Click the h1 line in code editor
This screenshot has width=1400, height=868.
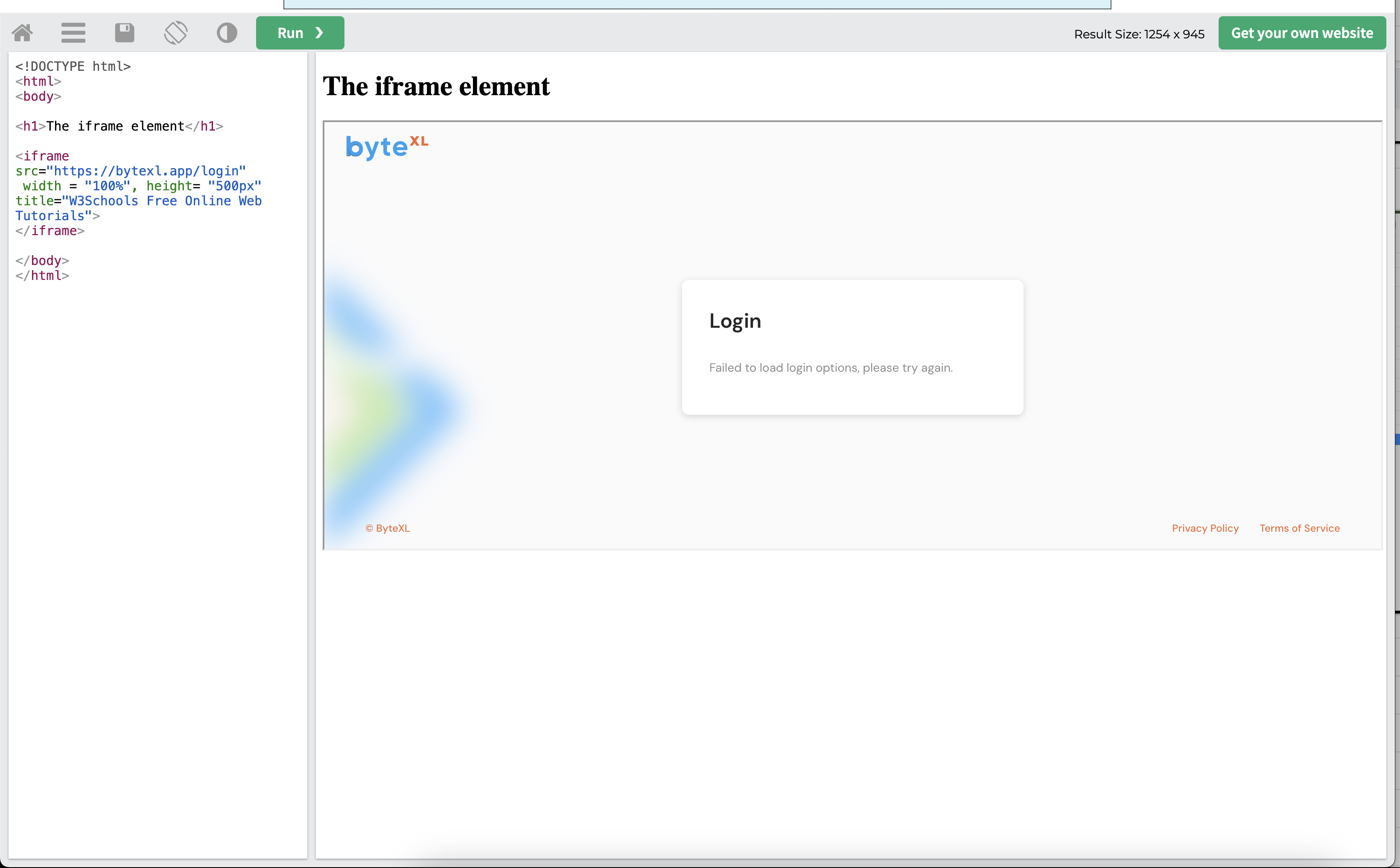(x=119, y=126)
